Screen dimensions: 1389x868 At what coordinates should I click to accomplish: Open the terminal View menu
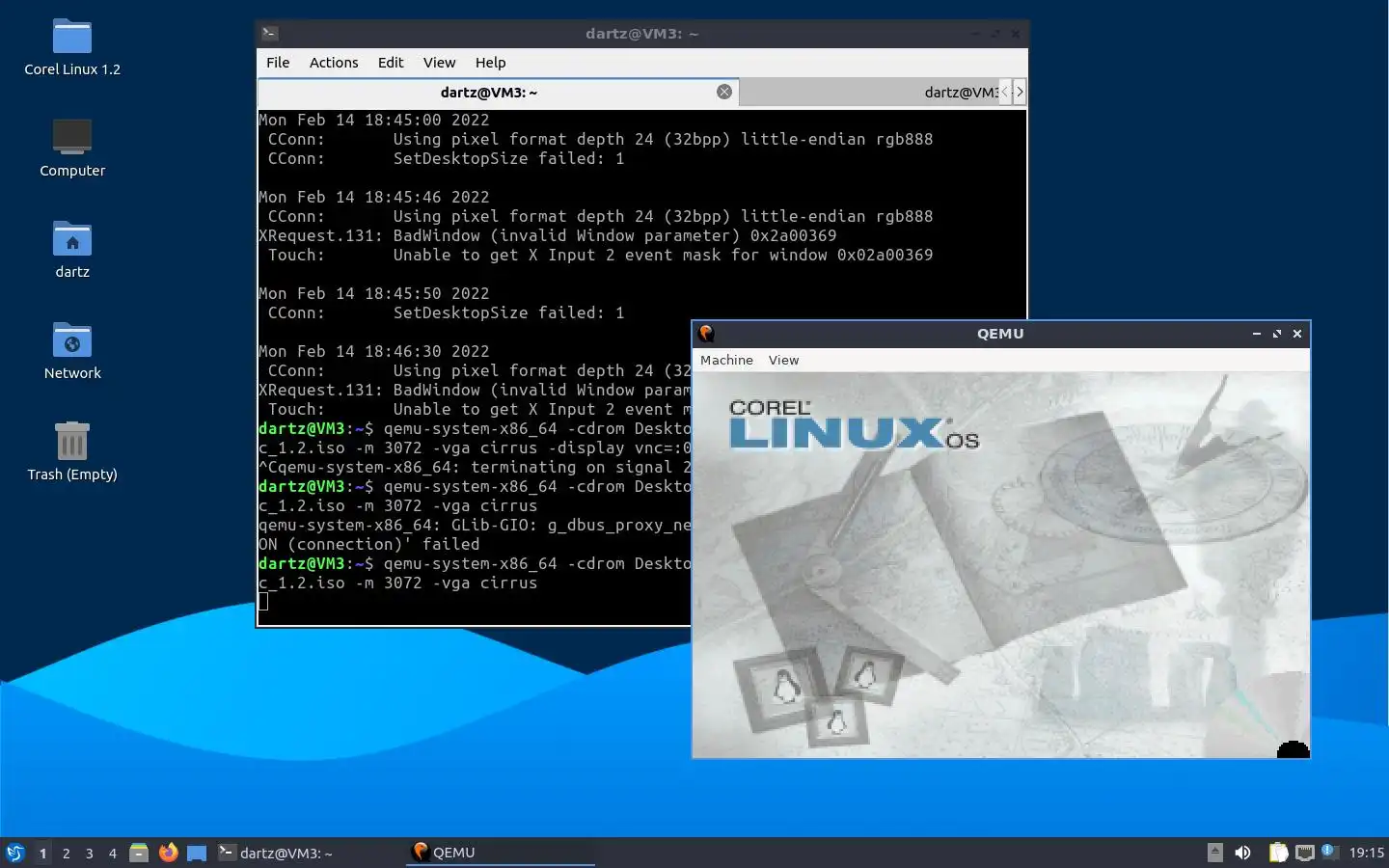pyautogui.click(x=439, y=62)
